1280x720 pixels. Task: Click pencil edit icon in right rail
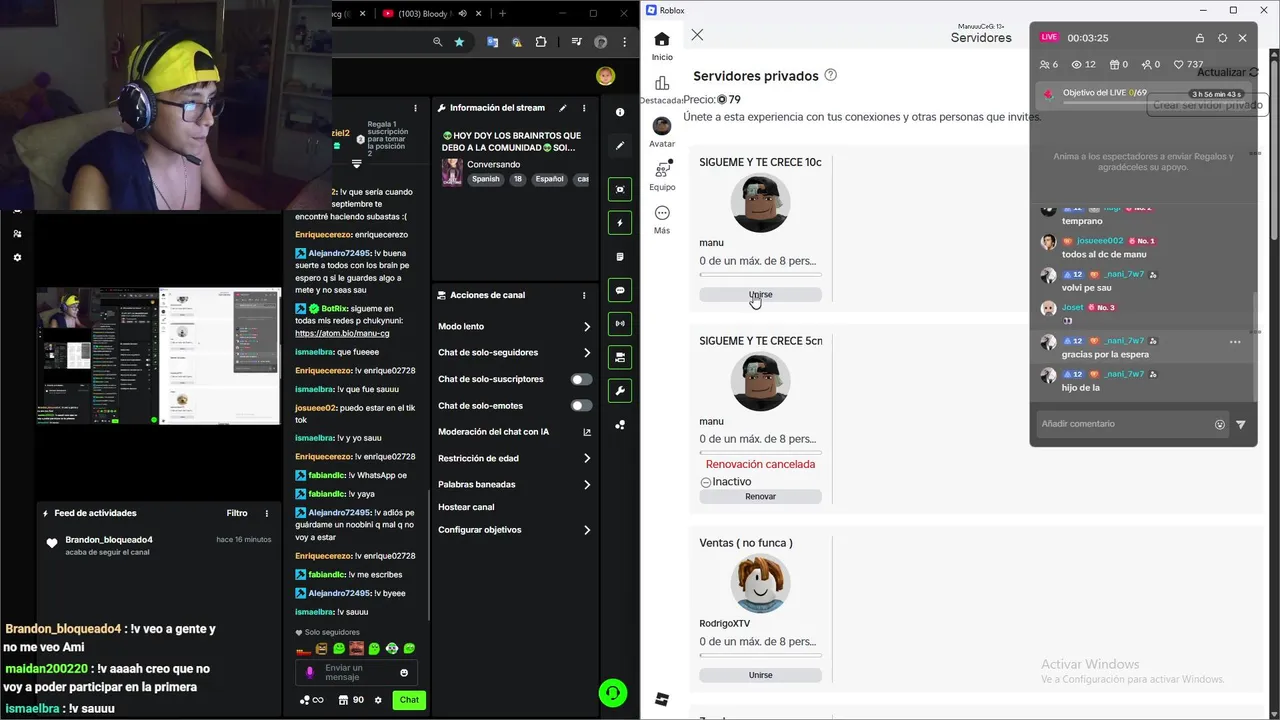(620, 146)
